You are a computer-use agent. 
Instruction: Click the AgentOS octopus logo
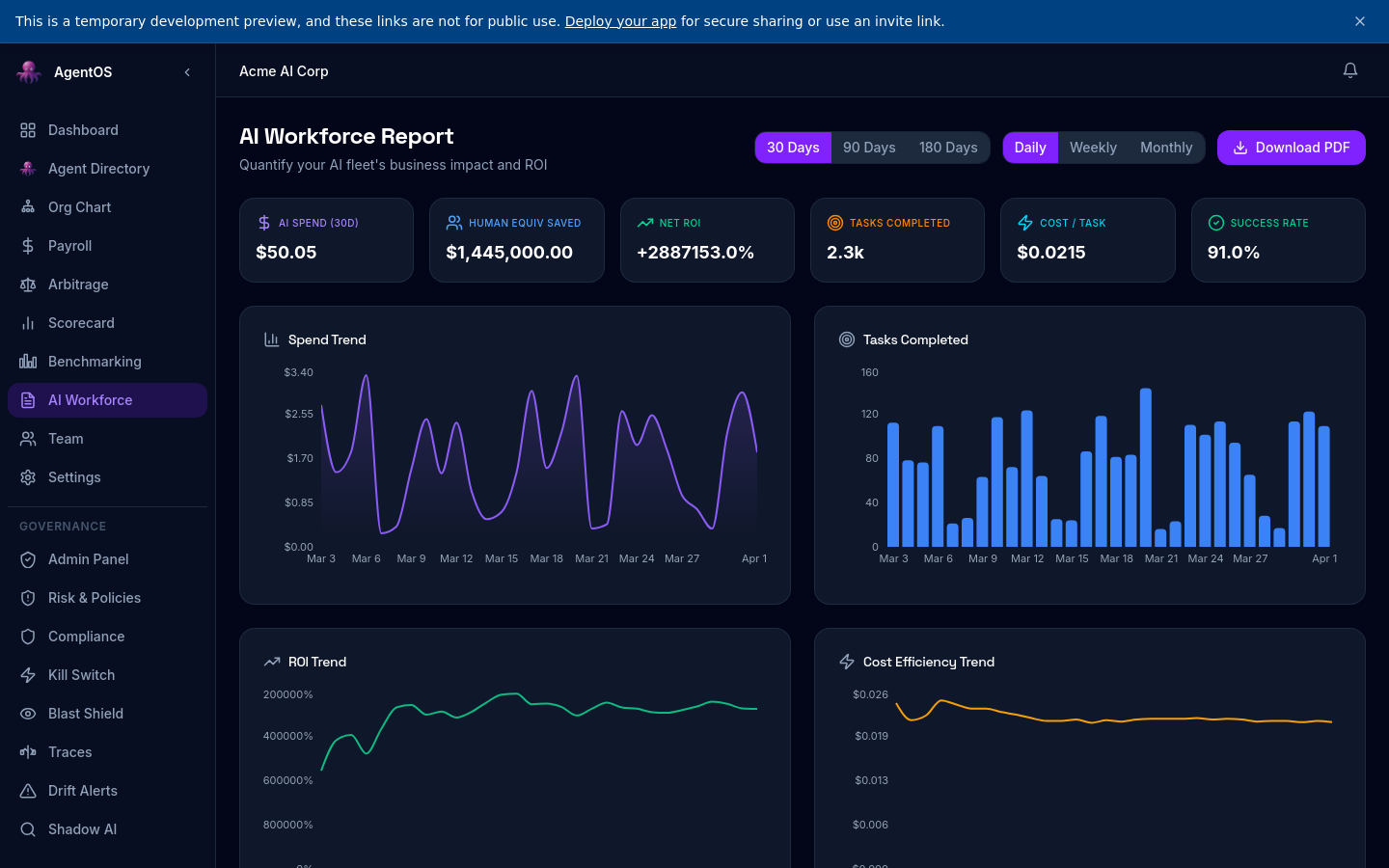(29, 72)
